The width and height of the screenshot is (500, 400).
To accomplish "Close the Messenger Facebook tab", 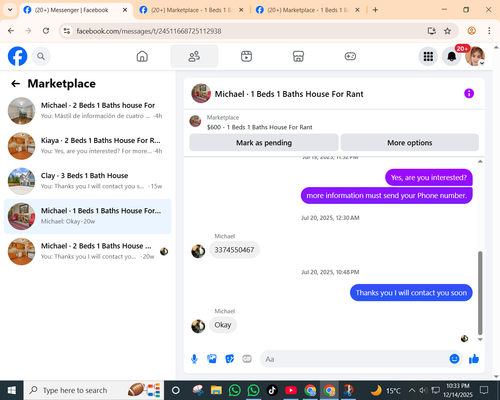I will (125, 10).
